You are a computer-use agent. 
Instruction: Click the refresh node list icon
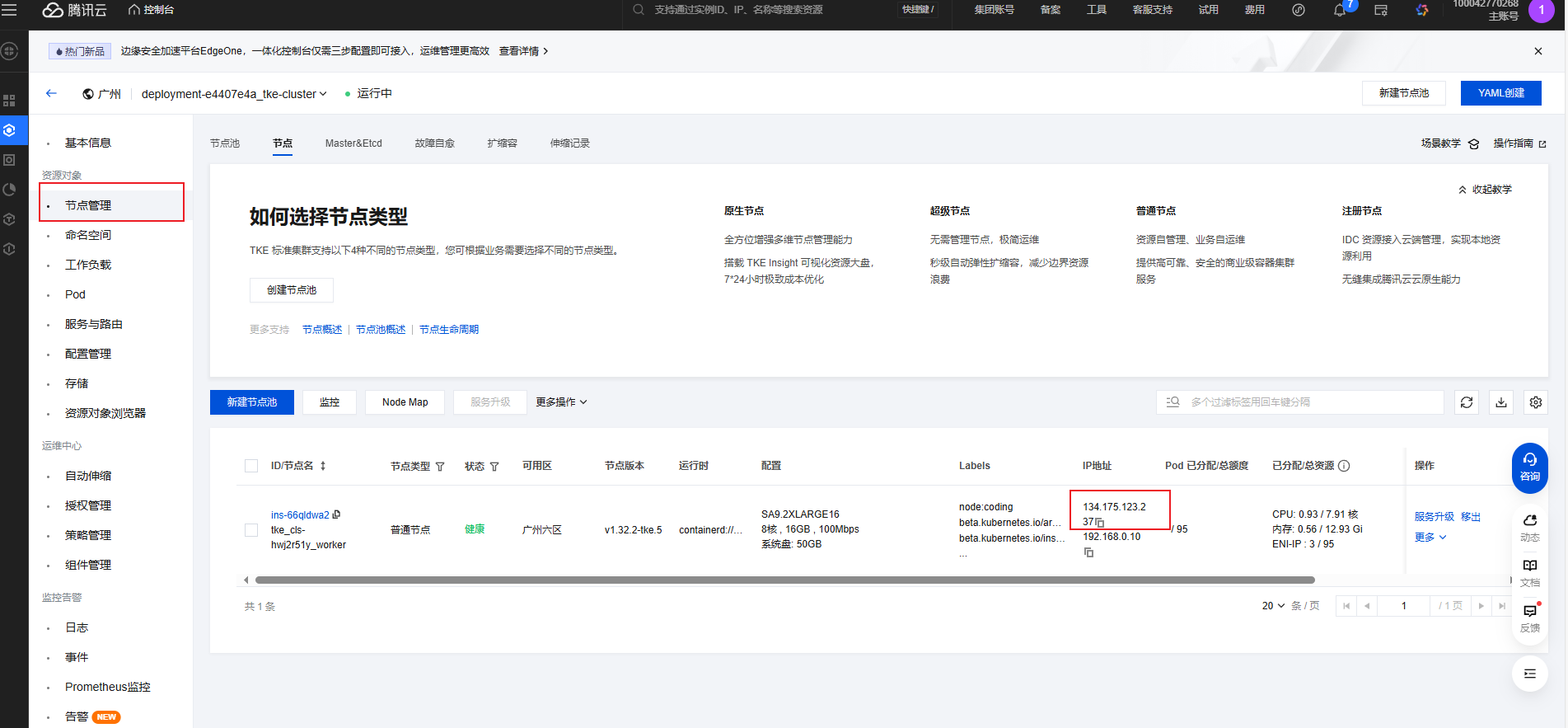click(x=1467, y=402)
